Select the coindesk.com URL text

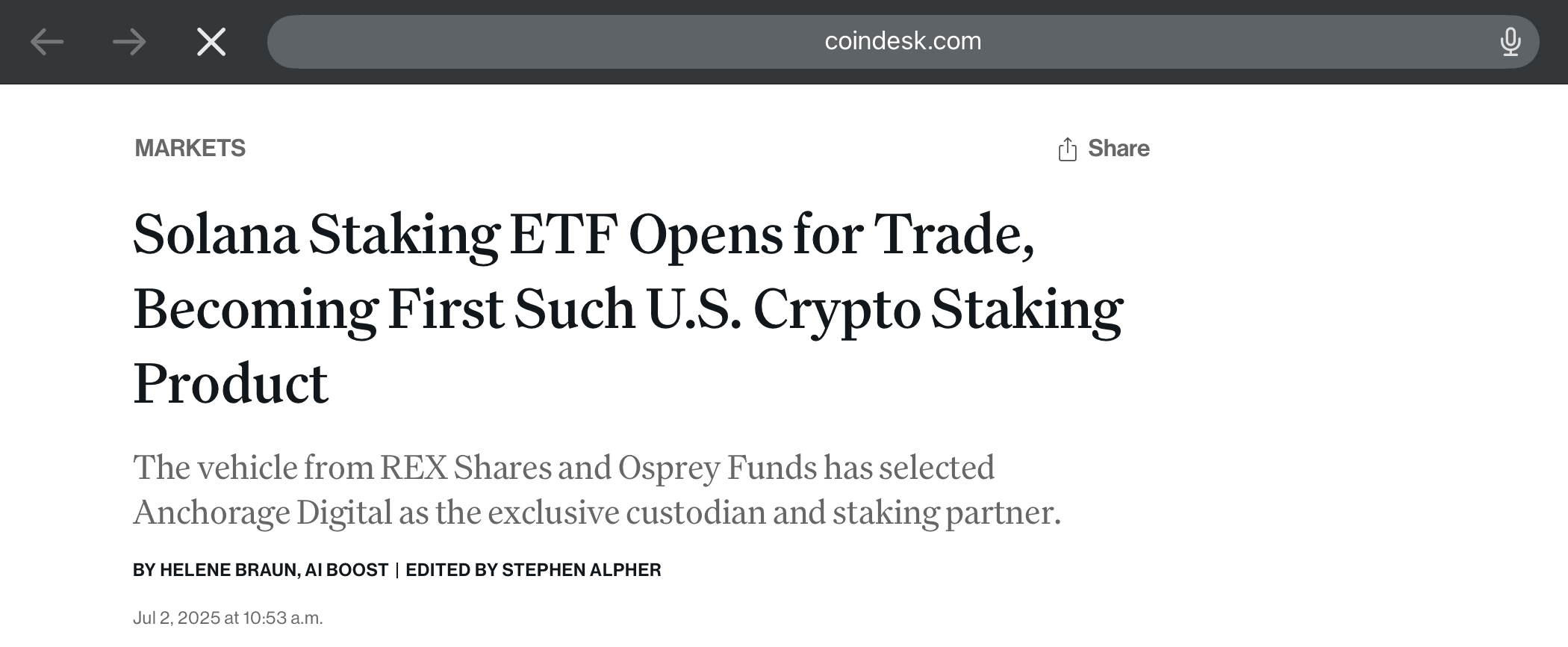point(902,41)
